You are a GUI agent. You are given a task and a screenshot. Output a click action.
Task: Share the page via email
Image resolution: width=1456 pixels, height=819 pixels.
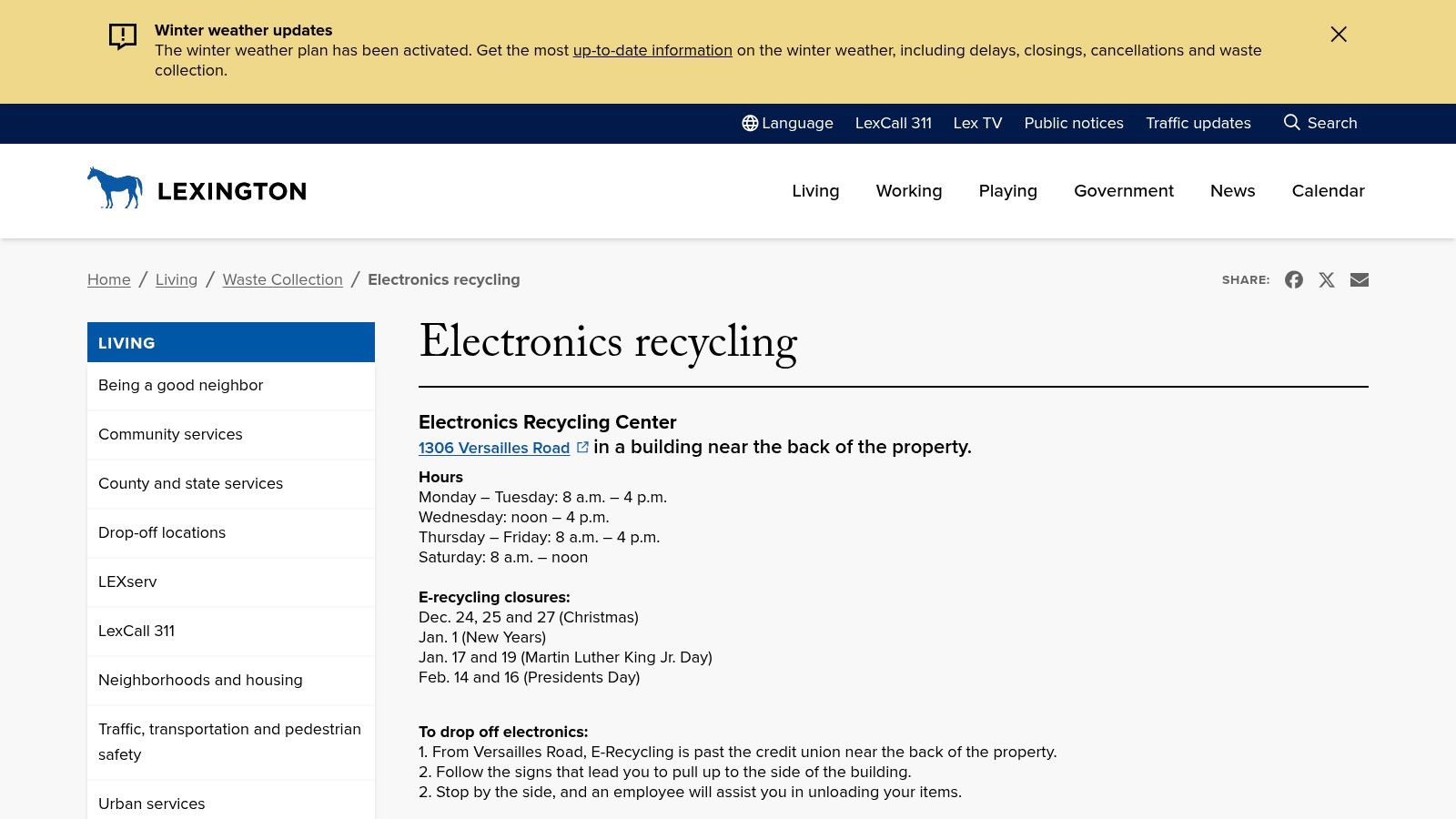(x=1360, y=279)
